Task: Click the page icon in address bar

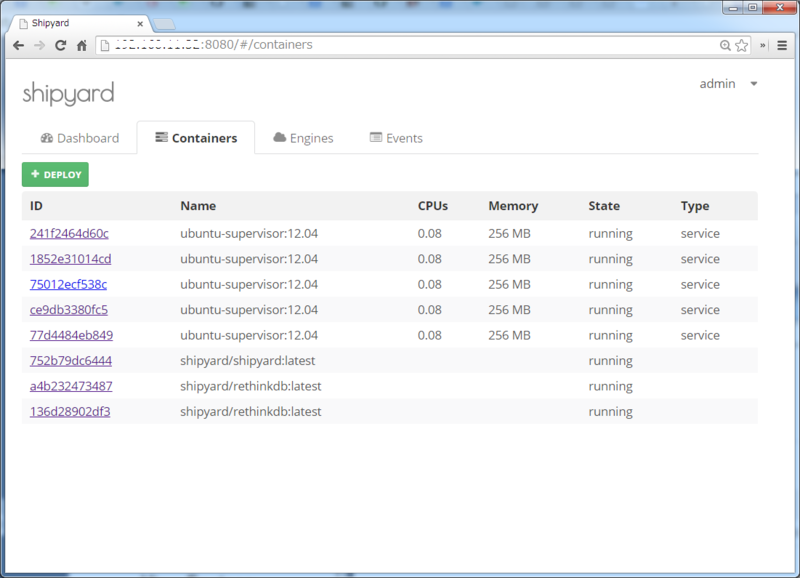Action: [x=105, y=46]
